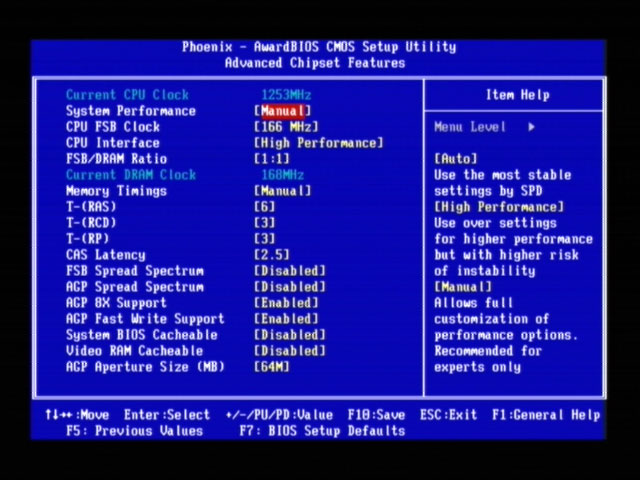Click the CPU Interface label

pos(113,143)
